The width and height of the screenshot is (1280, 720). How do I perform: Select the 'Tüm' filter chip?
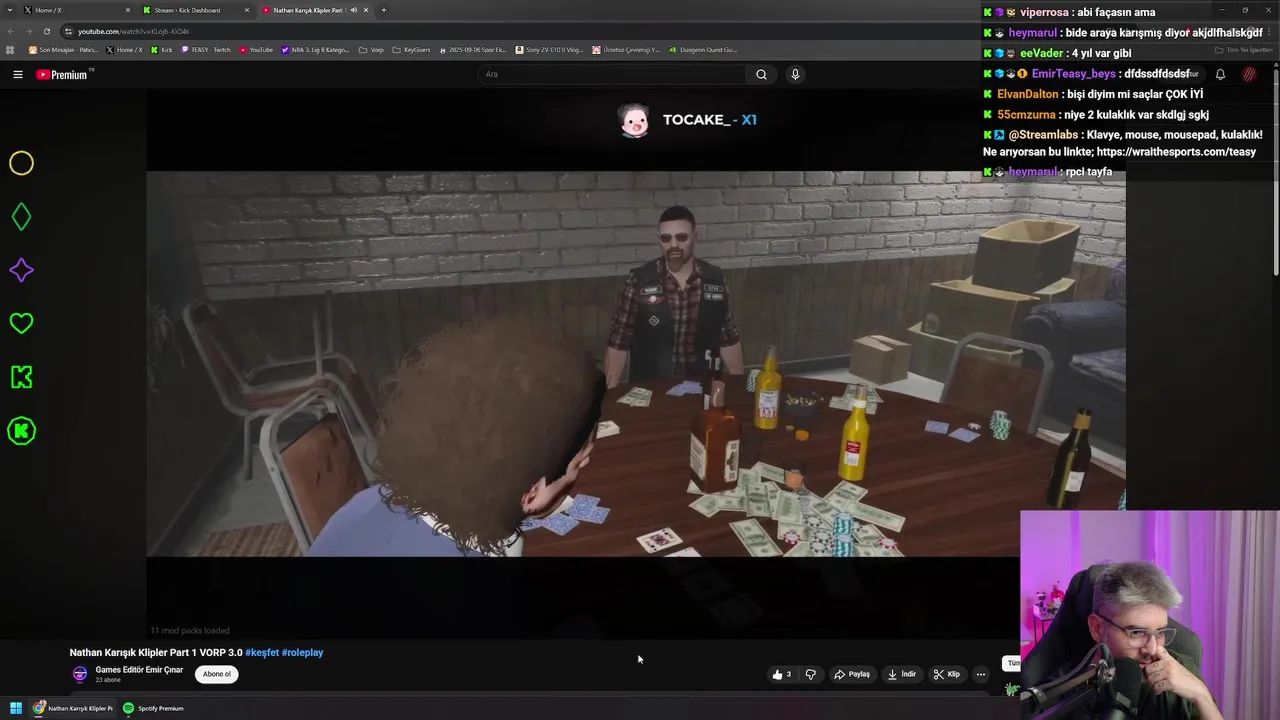pyautogui.click(x=1012, y=663)
